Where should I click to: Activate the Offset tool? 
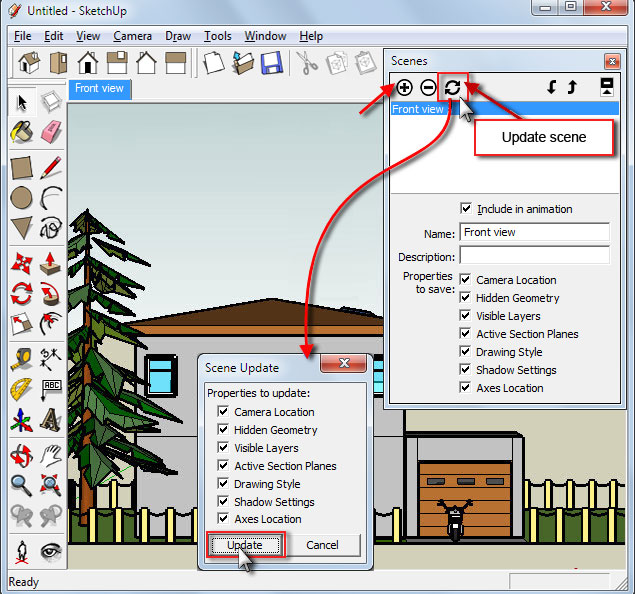click(51, 324)
